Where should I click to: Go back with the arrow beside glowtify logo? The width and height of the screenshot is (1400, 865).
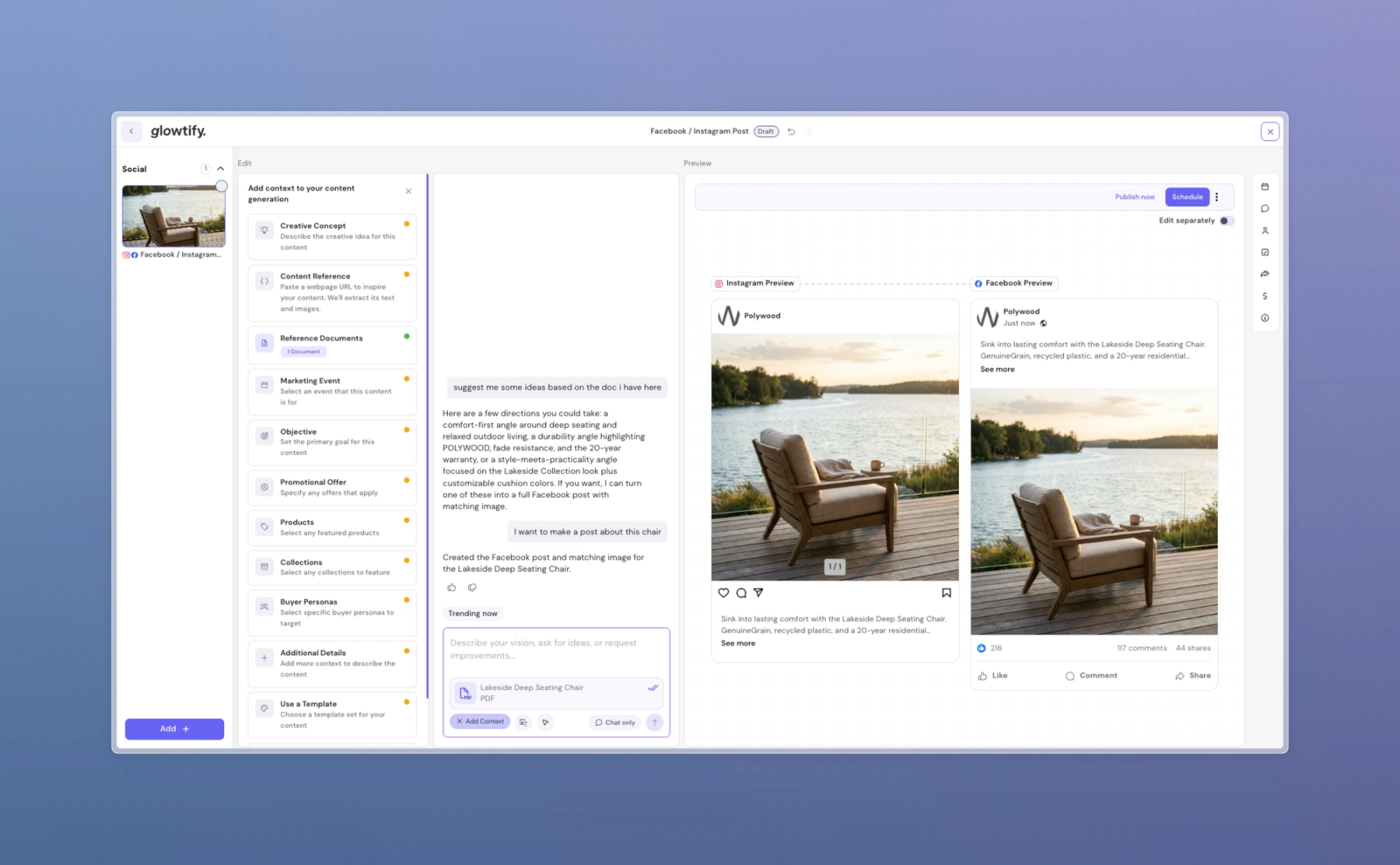tap(131, 131)
